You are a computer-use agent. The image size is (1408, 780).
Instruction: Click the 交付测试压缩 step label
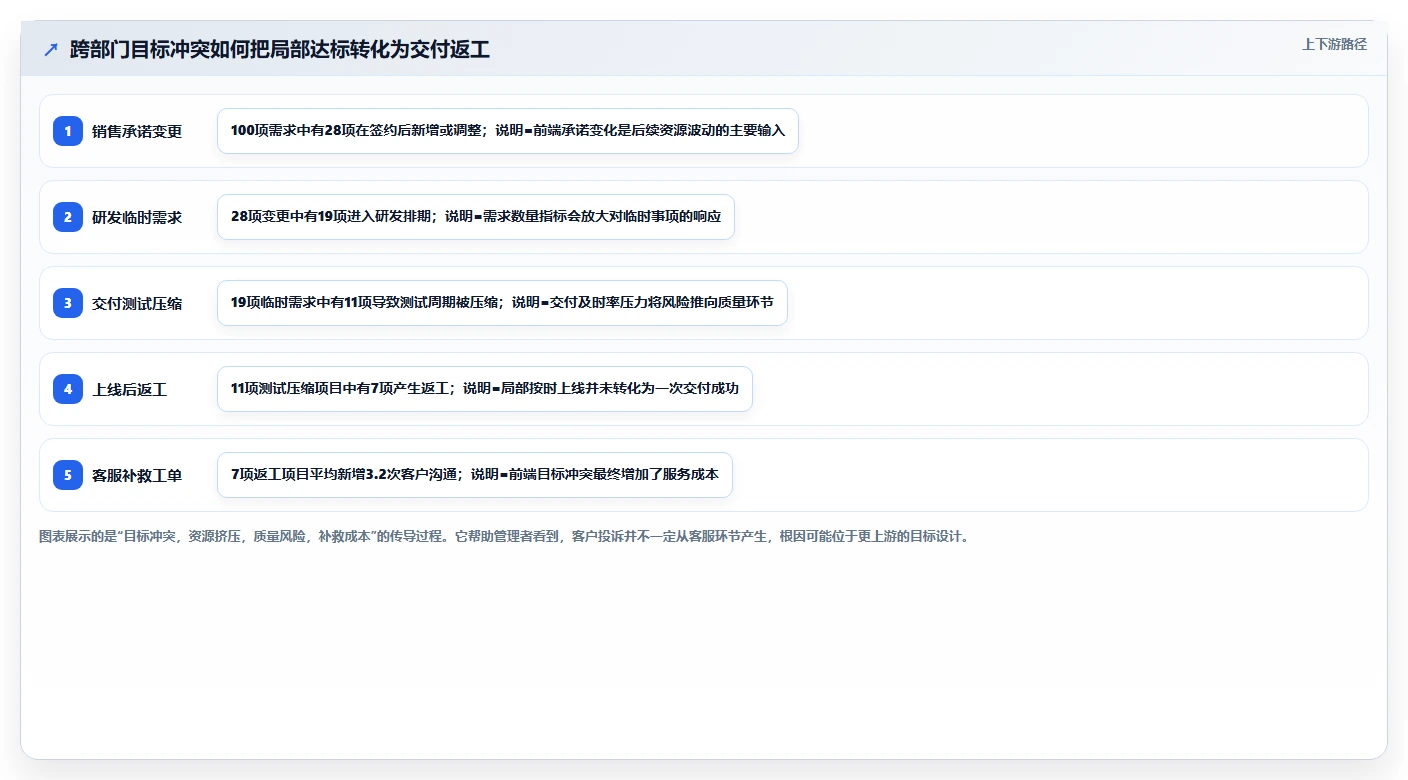(x=137, y=303)
